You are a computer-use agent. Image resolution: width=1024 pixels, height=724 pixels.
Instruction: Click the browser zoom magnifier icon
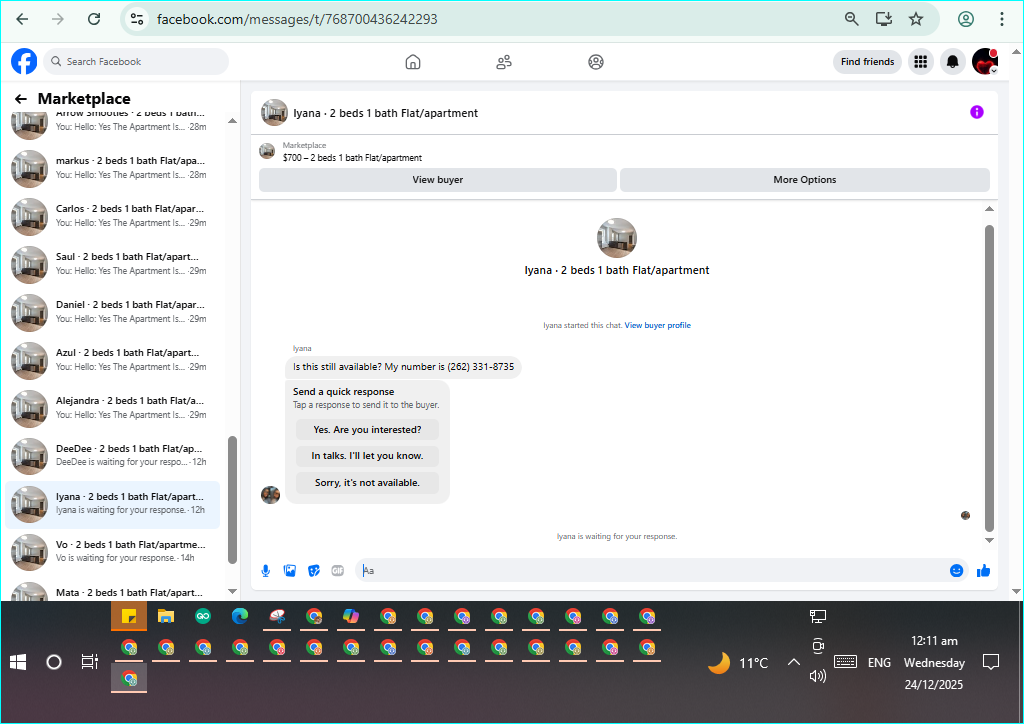(x=852, y=19)
